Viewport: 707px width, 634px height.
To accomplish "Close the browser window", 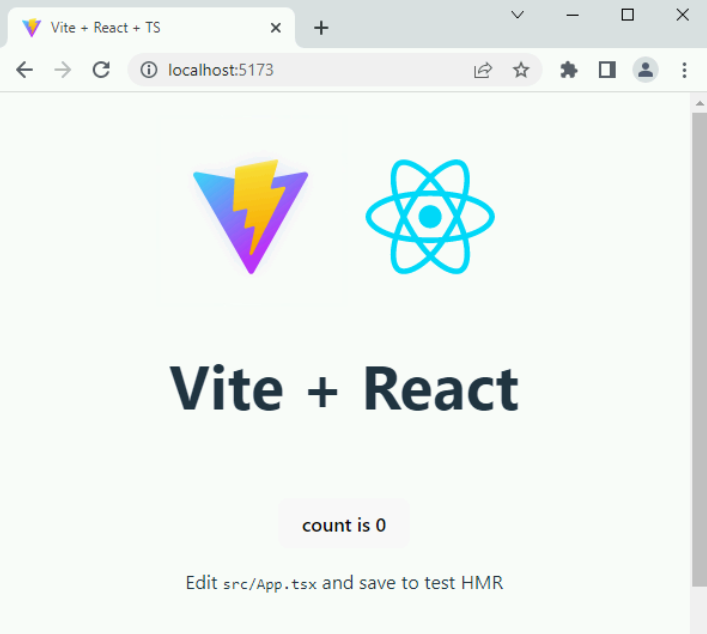I will click(682, 15).
